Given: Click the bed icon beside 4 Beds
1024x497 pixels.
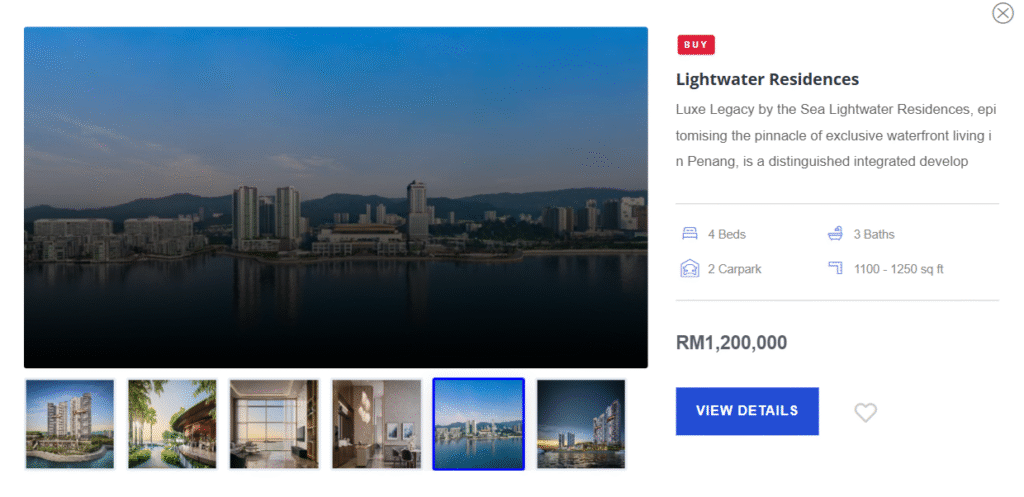Looking at the screenshot, I should point(690,234).
